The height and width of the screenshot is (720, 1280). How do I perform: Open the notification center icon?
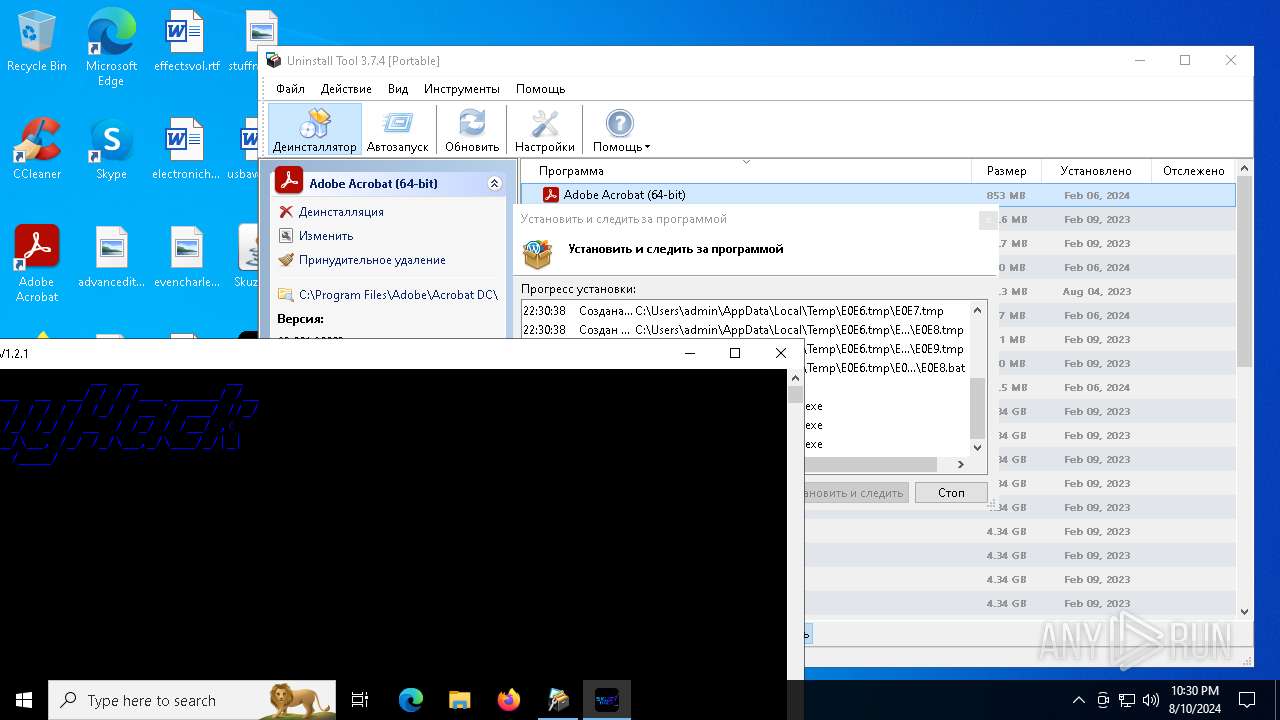point(1247,700)
